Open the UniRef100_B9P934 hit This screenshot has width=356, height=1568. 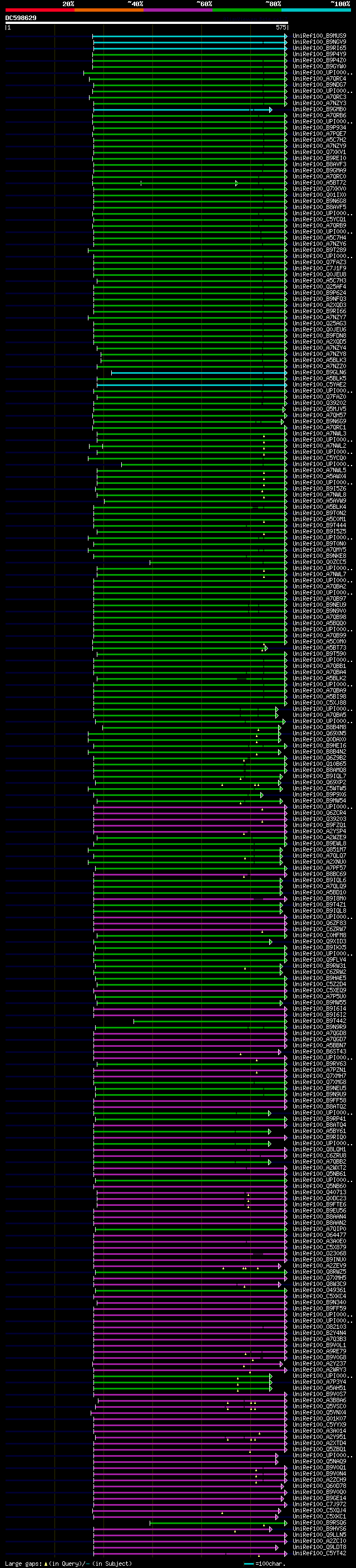(319, 128)
